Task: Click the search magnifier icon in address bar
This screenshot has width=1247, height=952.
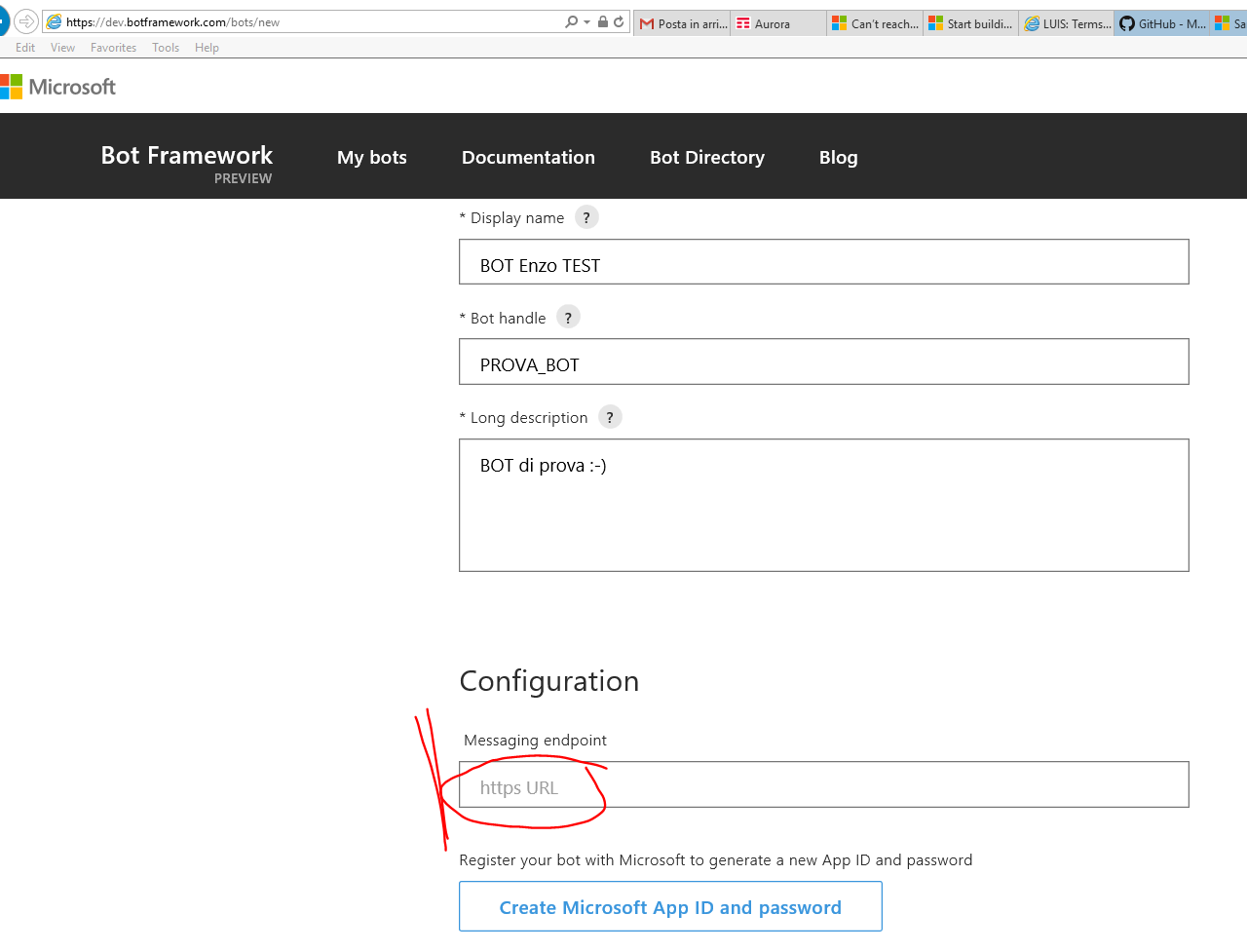Action: tap(571, 21)
